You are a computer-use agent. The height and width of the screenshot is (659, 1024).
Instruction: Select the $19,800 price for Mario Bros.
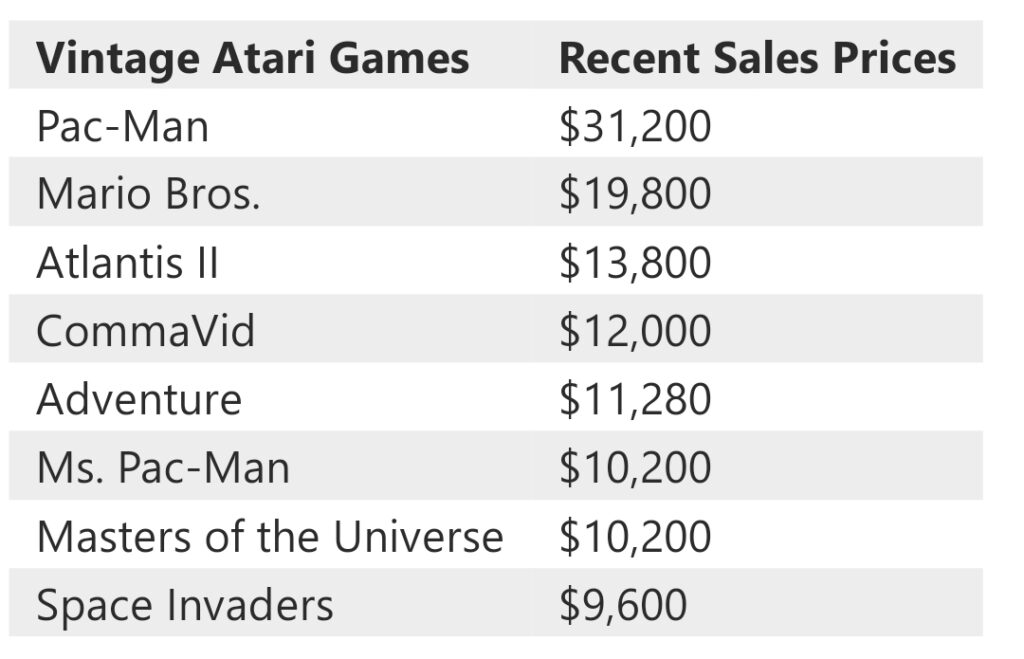tap(635, 194)
